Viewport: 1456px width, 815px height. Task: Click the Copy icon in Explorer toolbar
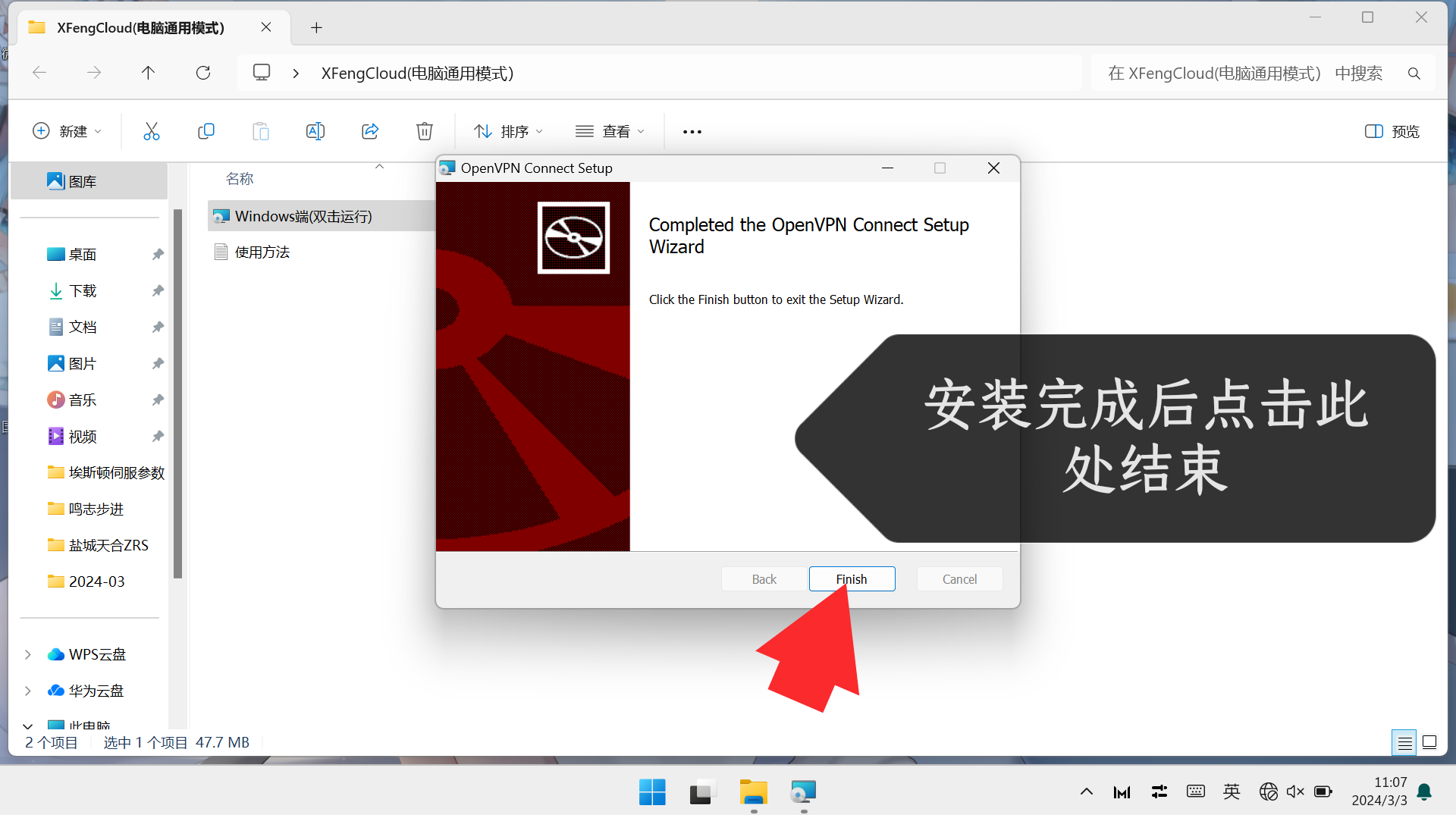pos(206,131)
